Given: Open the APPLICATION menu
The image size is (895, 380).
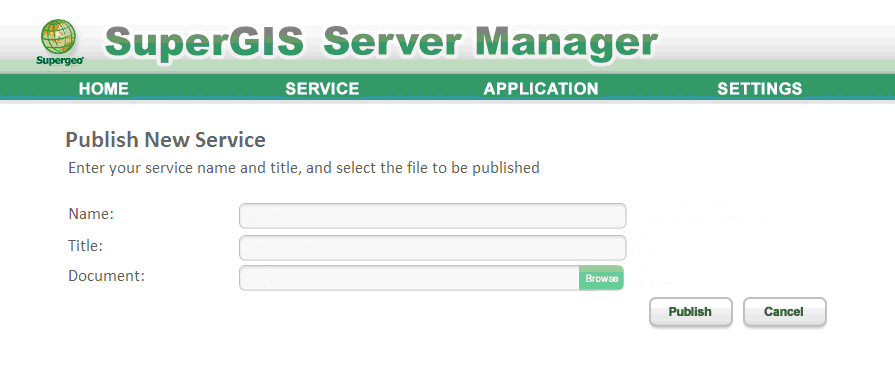Looking at the screenshot, I should click(x=541, y=88).
